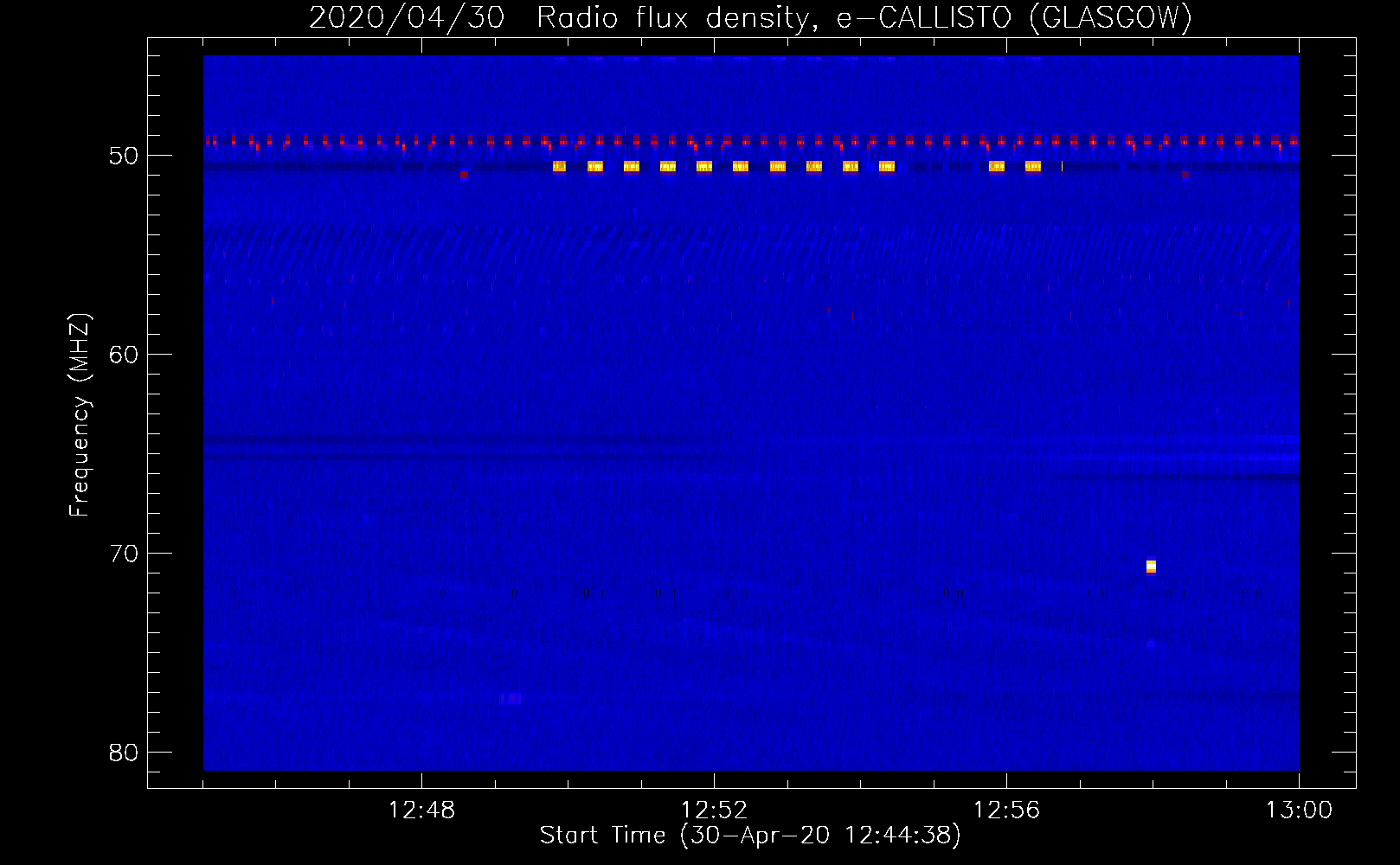Click the 70 frequency tick label

[x=124, y=554]
